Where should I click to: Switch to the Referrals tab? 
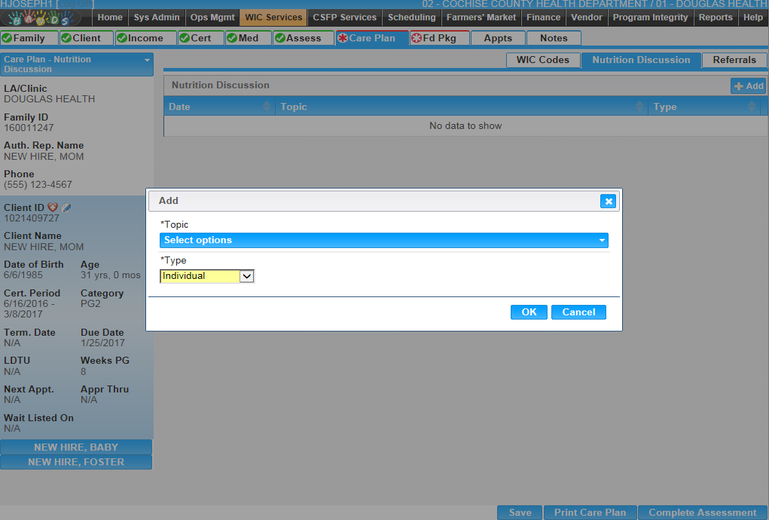coord(734,60)
